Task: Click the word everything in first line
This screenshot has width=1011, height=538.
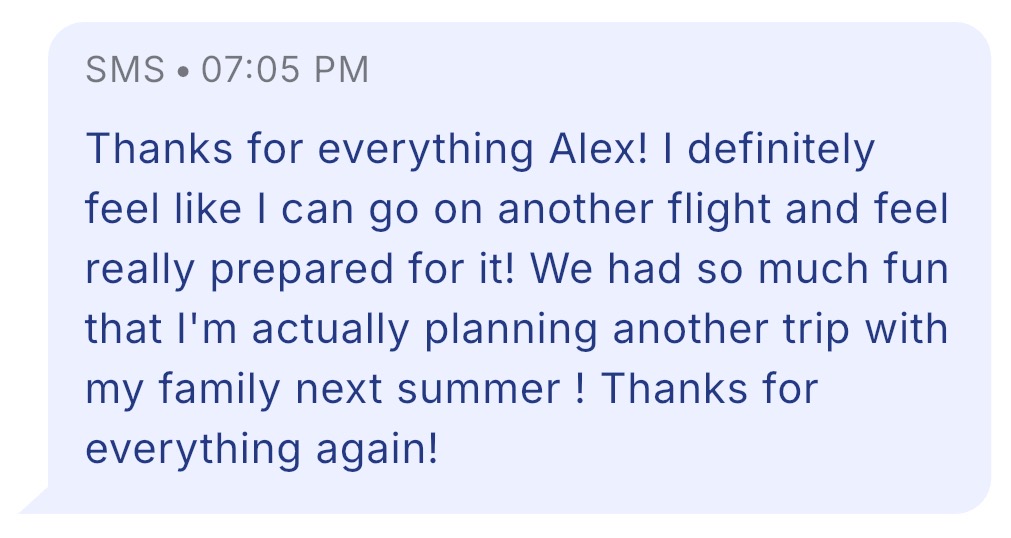Action: pos(426,150)
